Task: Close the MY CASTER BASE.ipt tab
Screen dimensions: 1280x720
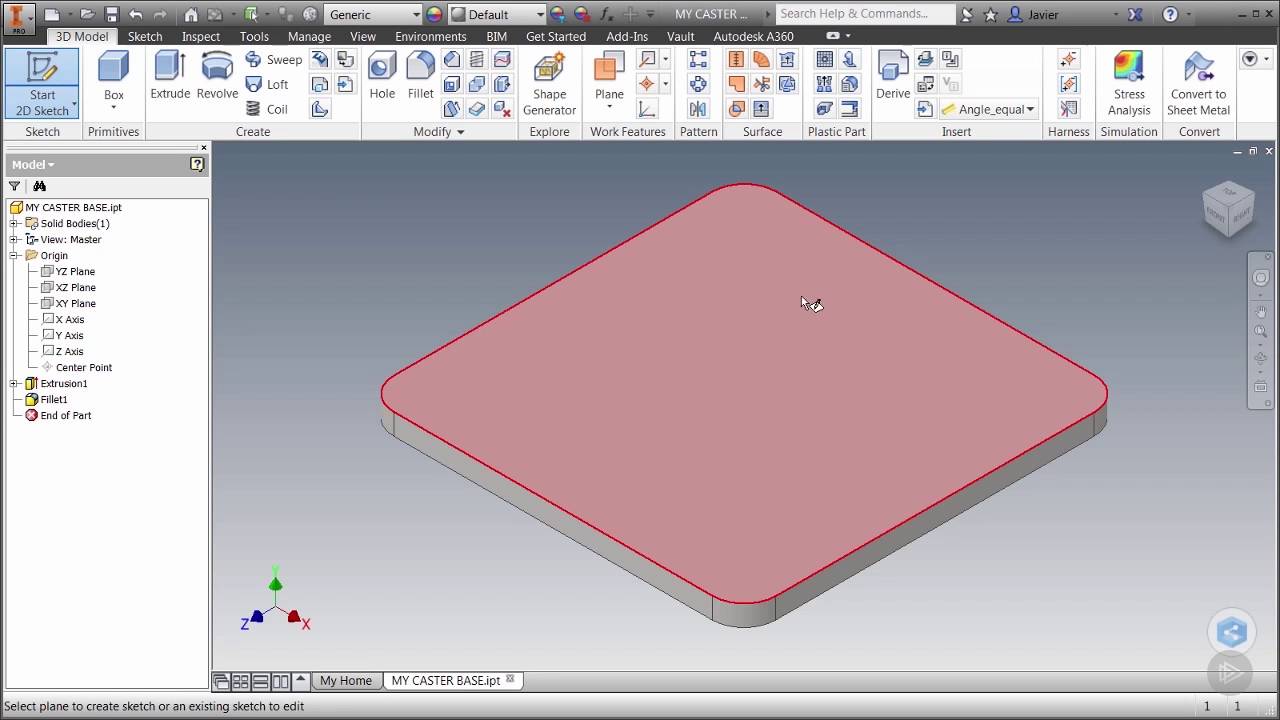Action: (510, 680)
